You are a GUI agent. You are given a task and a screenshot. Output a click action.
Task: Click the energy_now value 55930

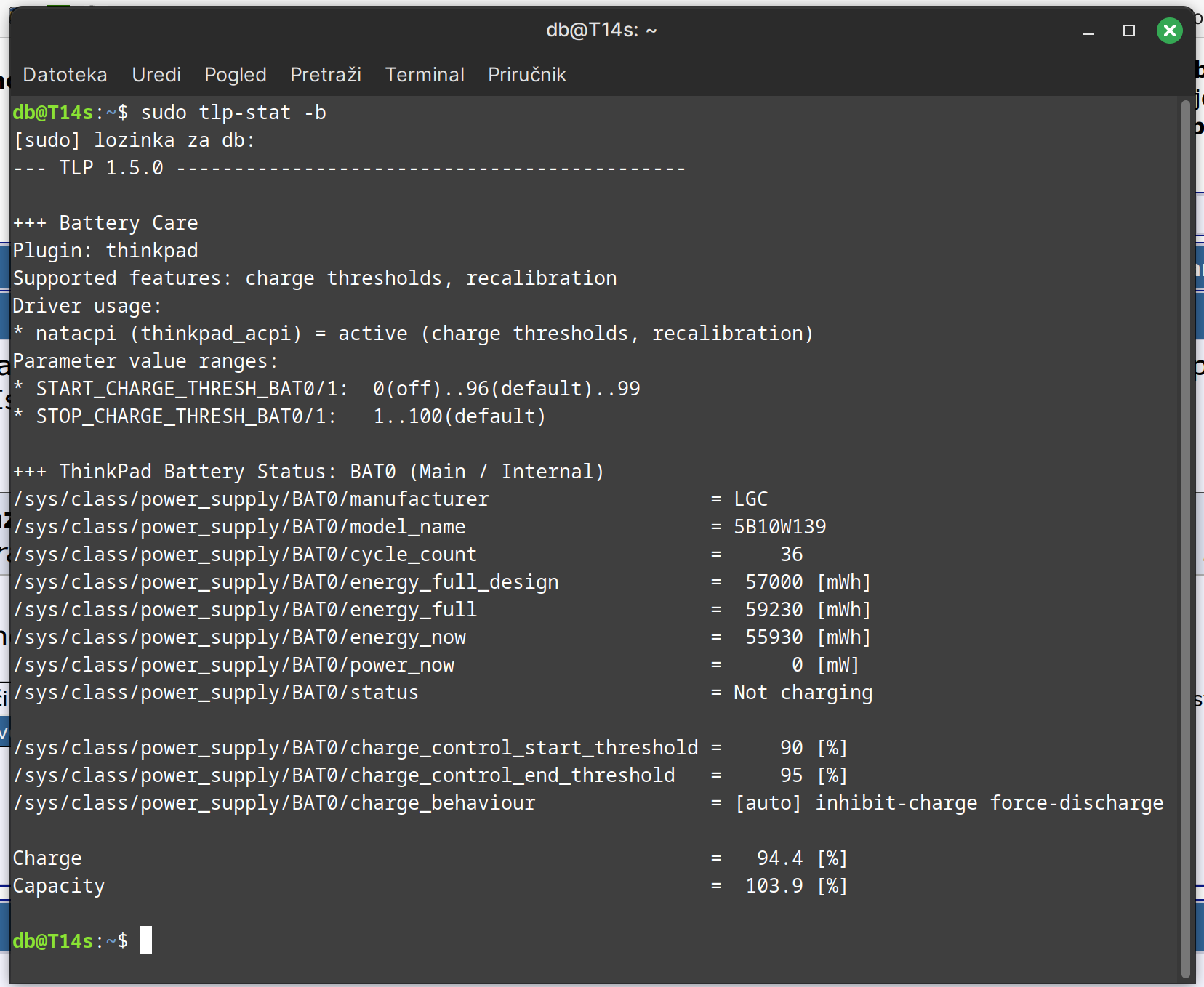coord(774,637)
